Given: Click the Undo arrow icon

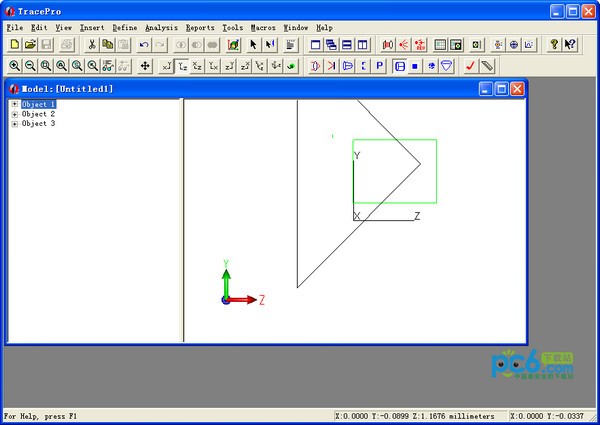Looking at the screenshot, I should pyautogui.click(x=145, y=45).
